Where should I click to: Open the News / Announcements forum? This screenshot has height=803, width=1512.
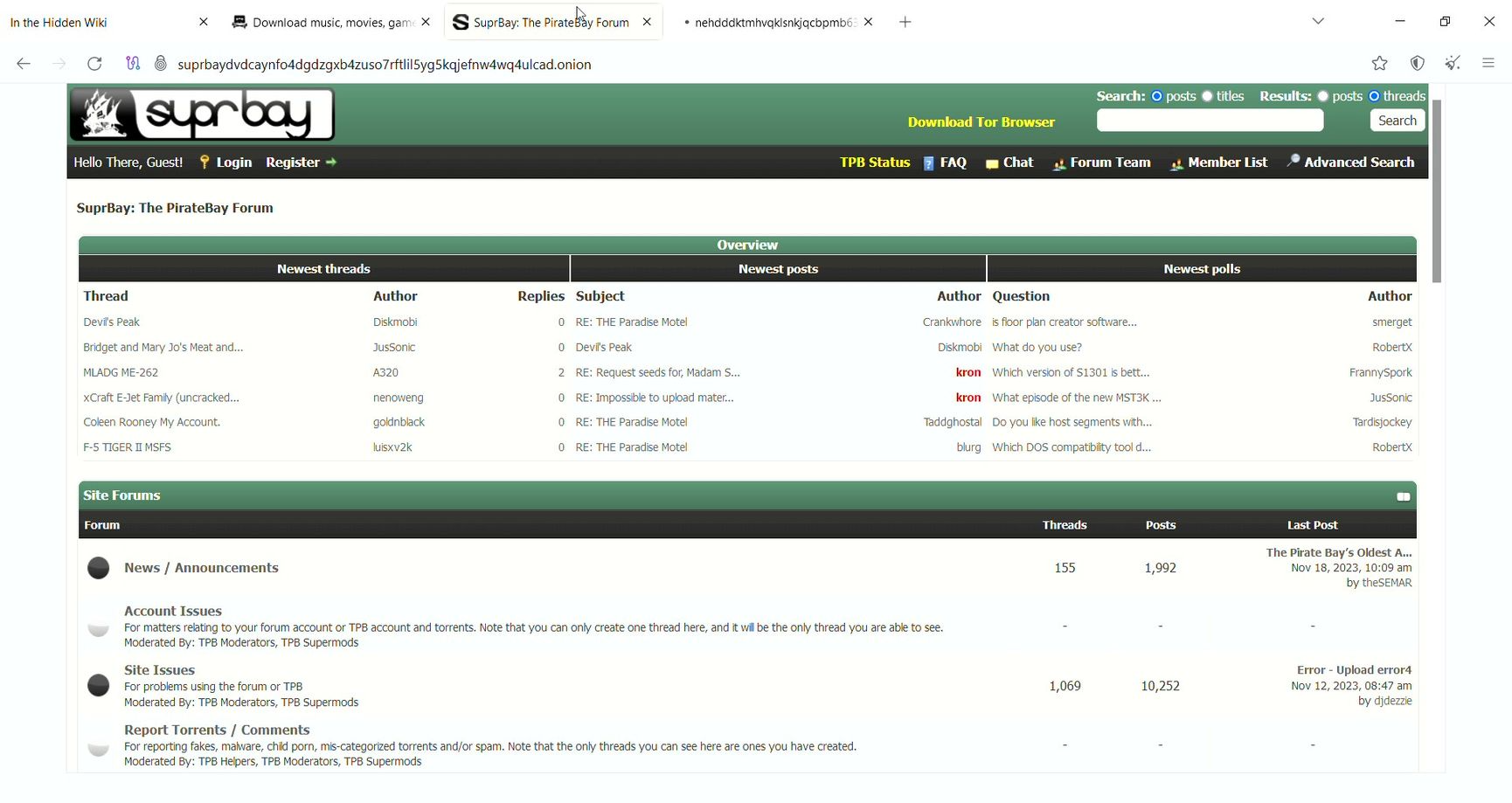coord(201,568)
